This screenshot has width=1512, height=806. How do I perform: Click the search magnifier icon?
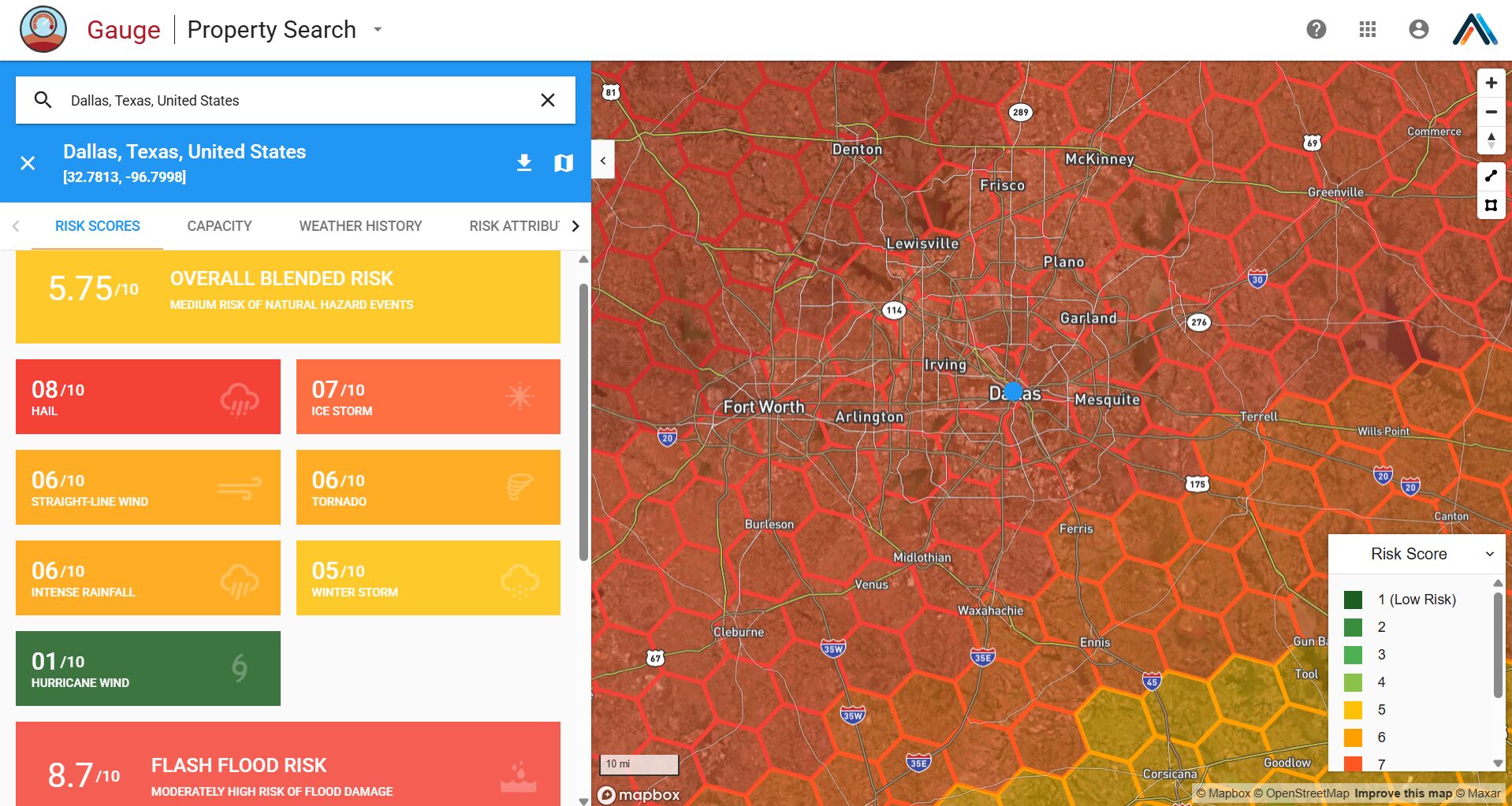coord(43,100)
